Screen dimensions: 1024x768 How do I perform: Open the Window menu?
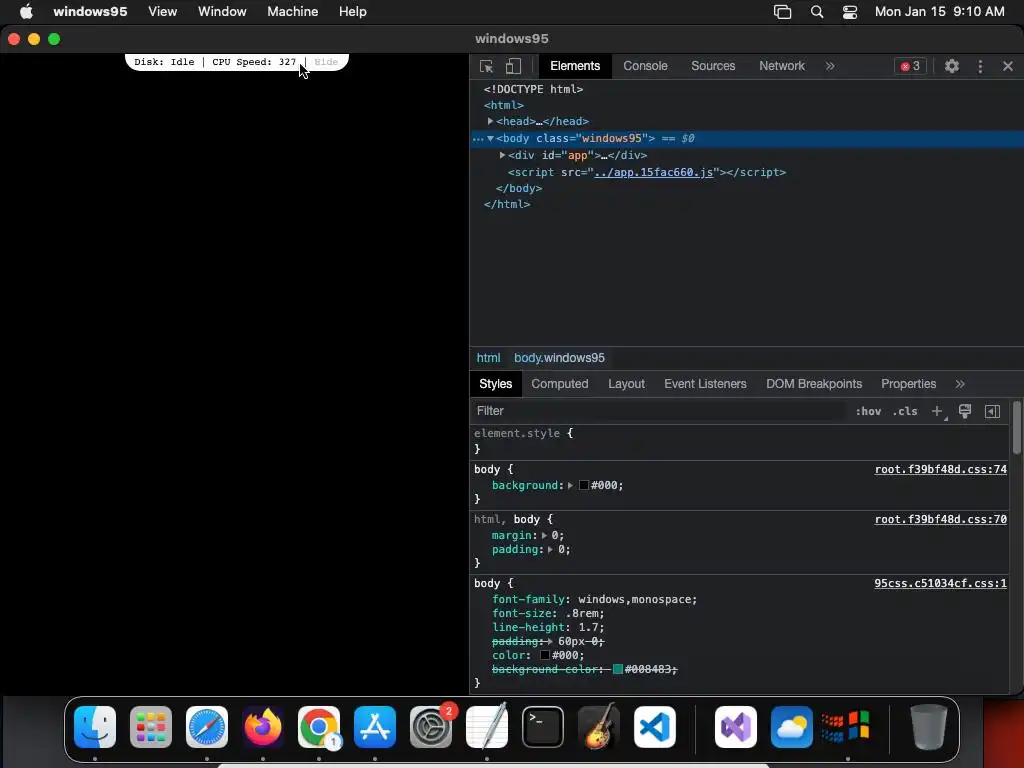tap(222, 12)
